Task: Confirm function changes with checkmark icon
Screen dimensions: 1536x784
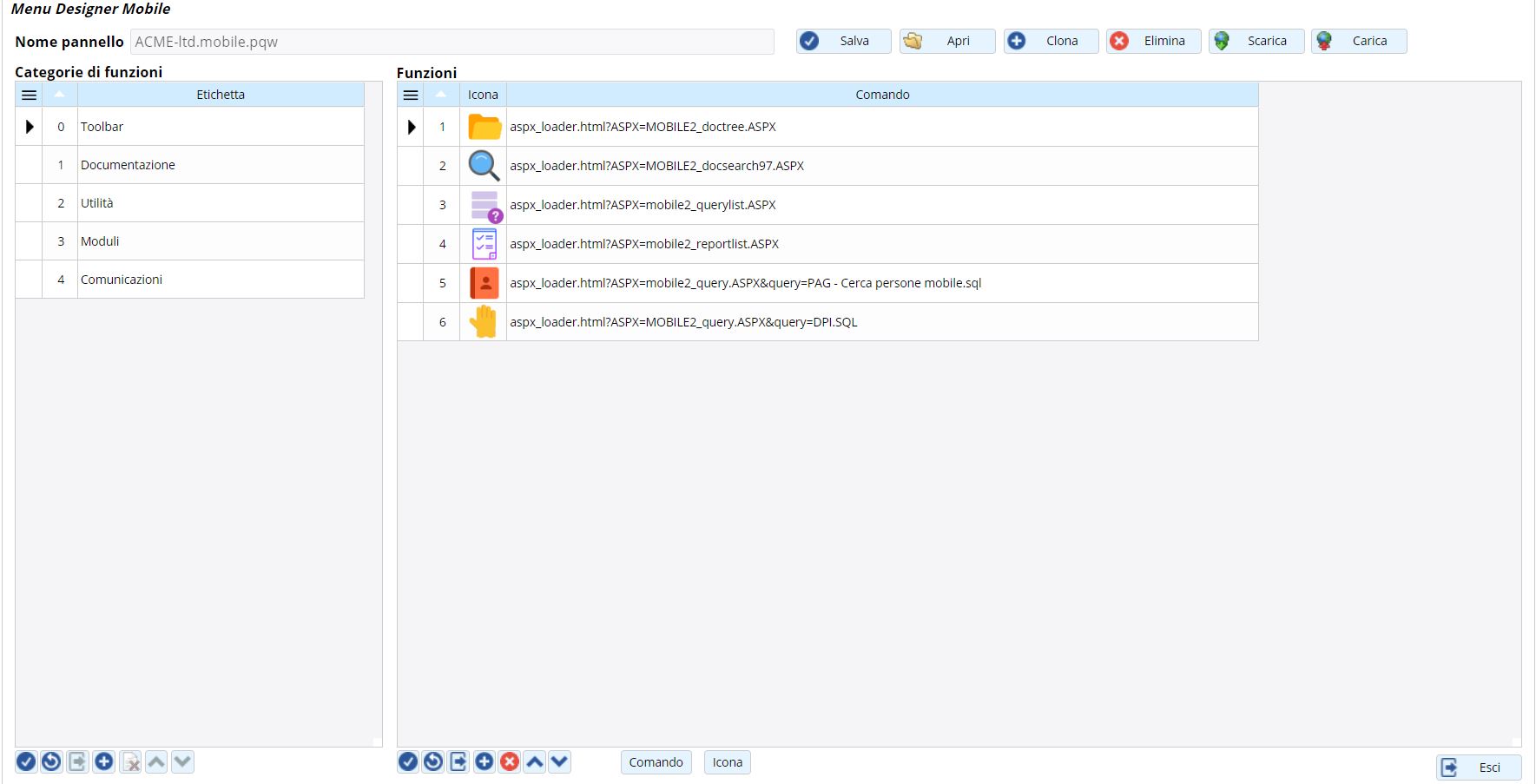Action: [408, 762]
